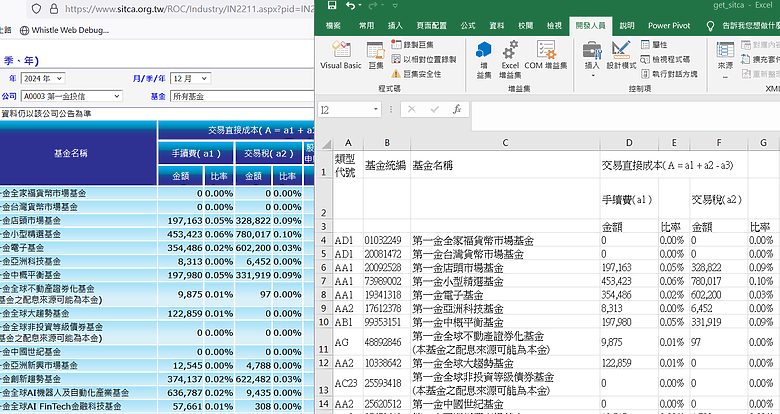Undo the last action in Excel

[x=350, y=5]
